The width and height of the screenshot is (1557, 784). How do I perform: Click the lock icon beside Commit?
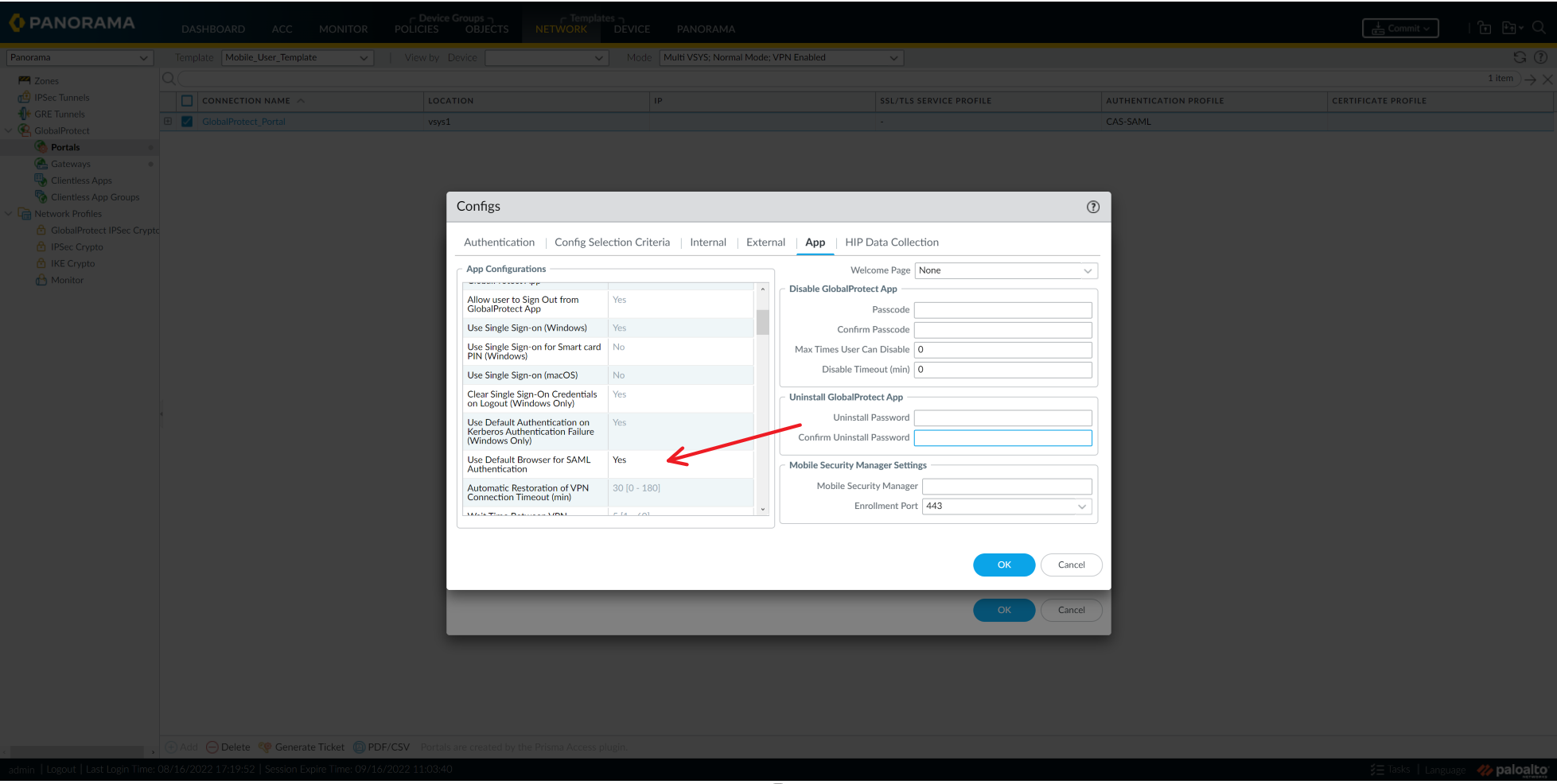tap(1485, 28)
